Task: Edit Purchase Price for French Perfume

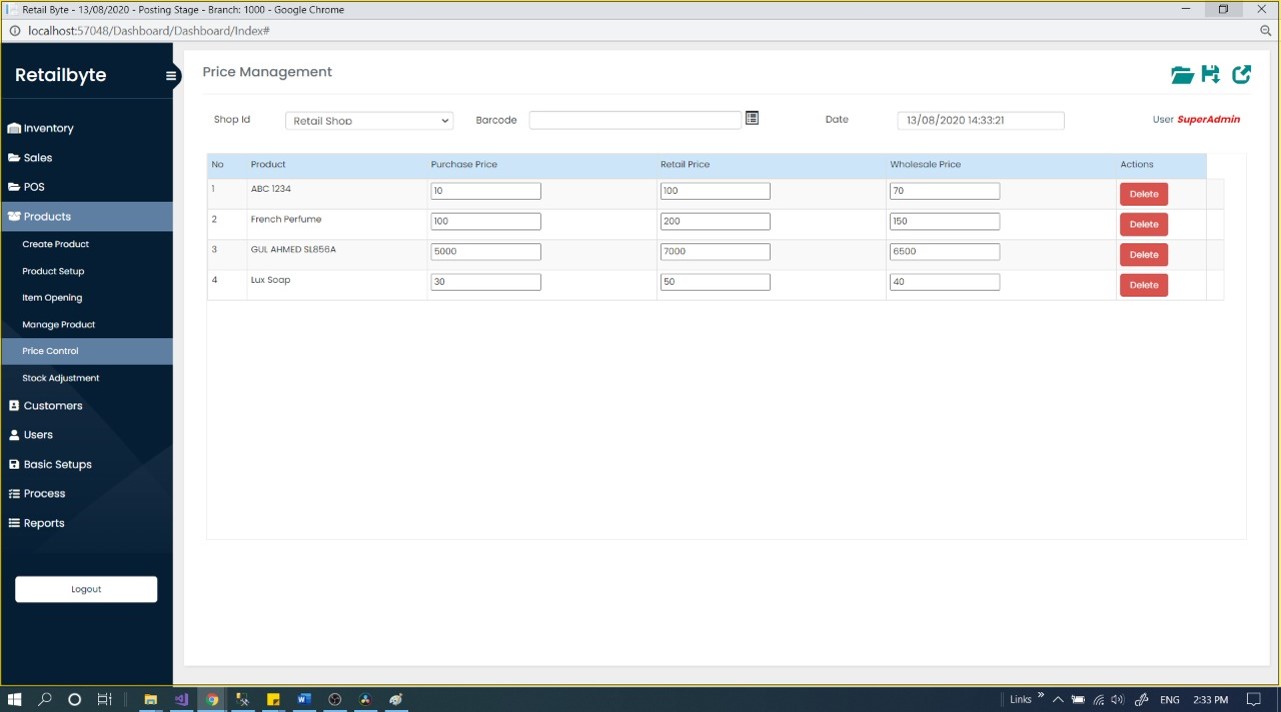Action: pos(486,221)
